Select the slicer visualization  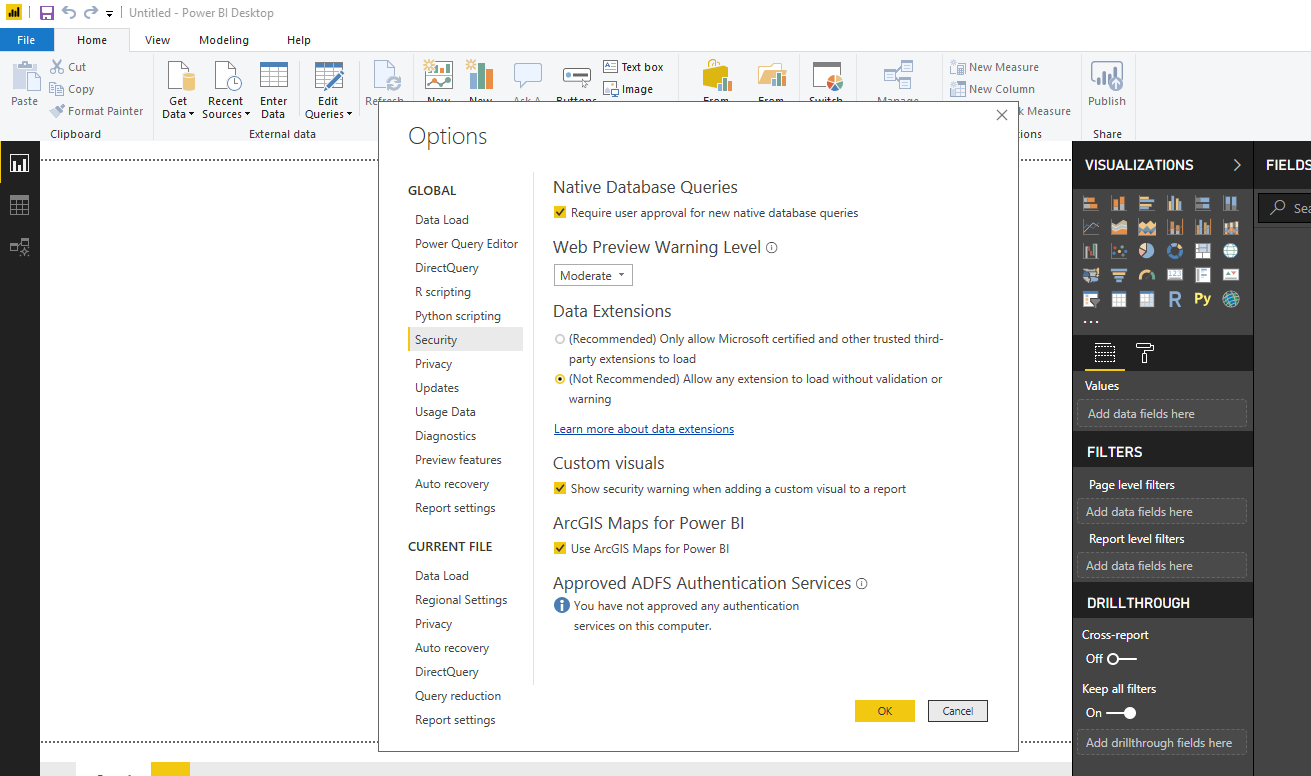[x=1091, y=299]
